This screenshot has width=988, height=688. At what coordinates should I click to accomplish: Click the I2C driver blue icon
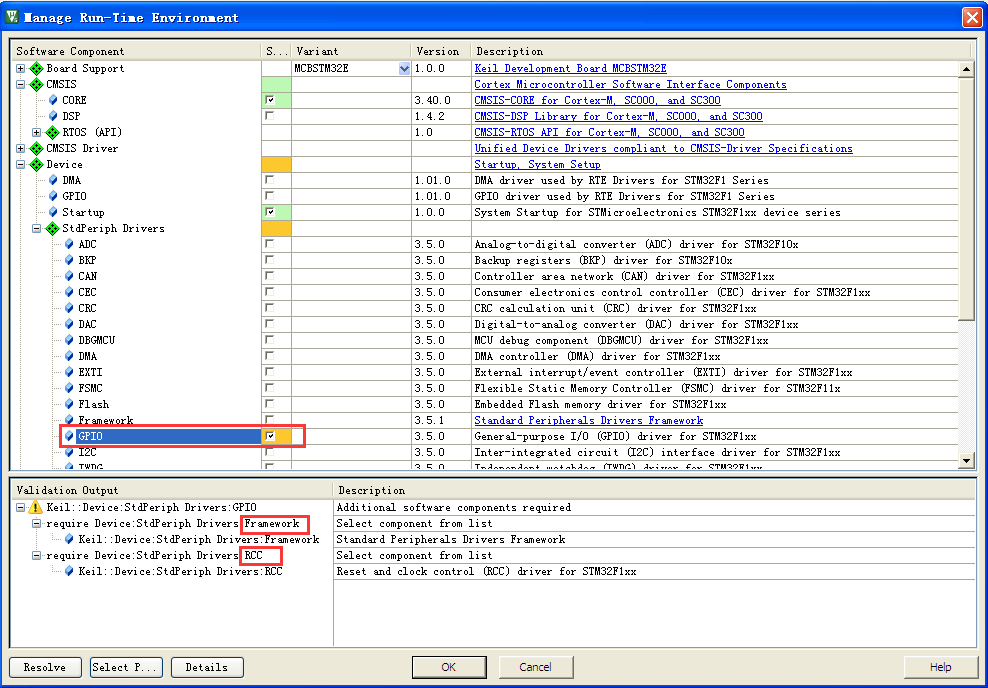tap(69, 452)
